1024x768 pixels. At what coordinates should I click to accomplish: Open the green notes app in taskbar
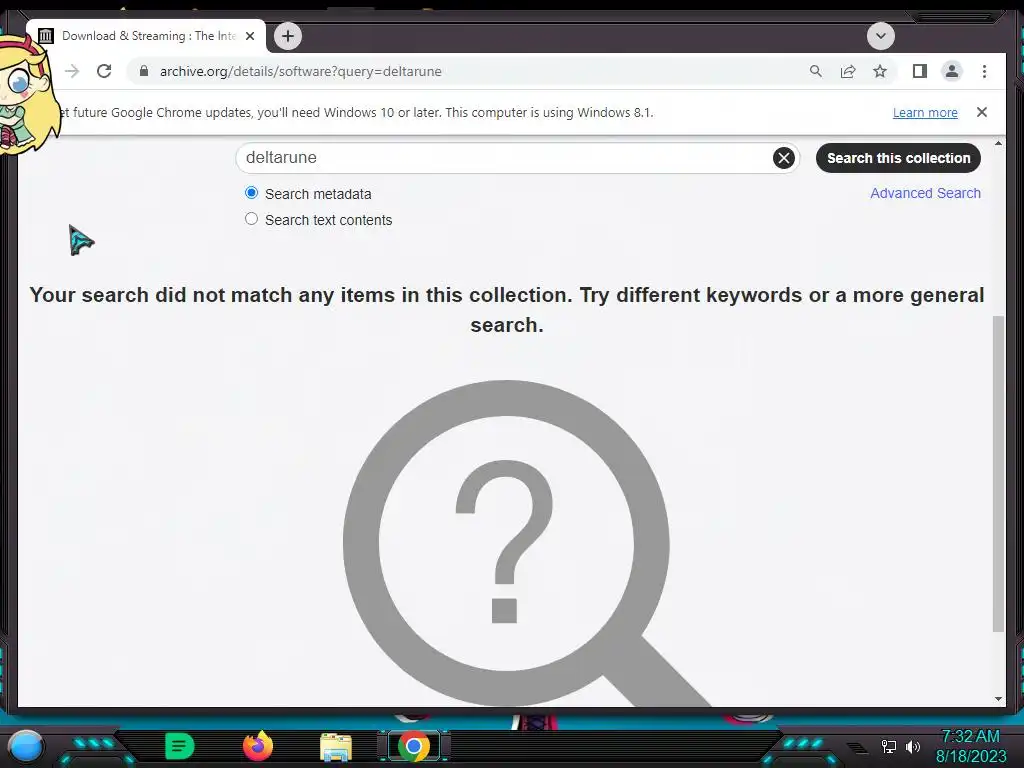coord(180,746)
